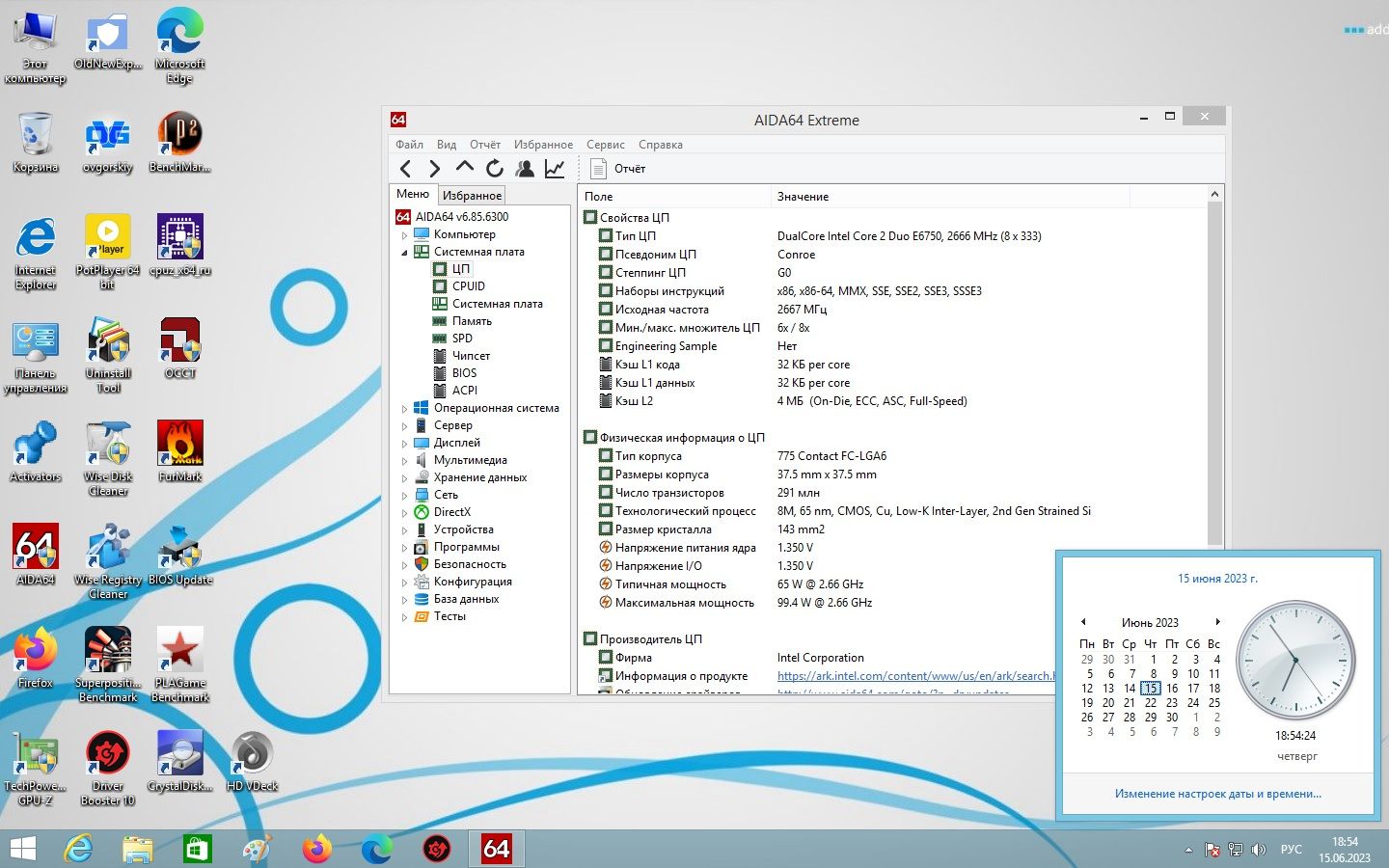Open the FurMark desktop icon
Screen dimensions: 1389x868
[x=180, y=450]
